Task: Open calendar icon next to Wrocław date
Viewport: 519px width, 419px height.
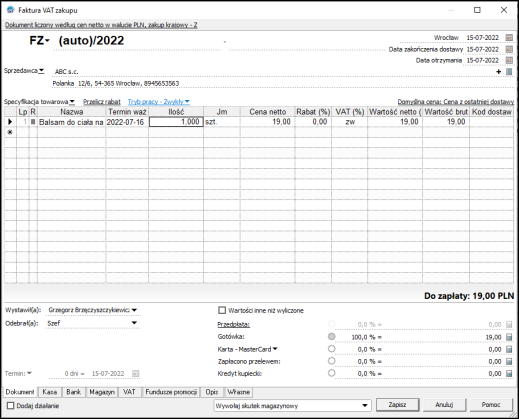Action: [509, 38]
